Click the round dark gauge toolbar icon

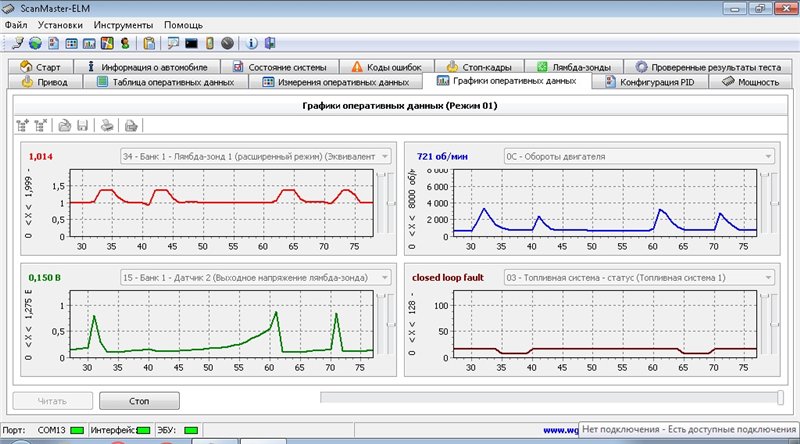pyautogui.click(x=228, y=43)
